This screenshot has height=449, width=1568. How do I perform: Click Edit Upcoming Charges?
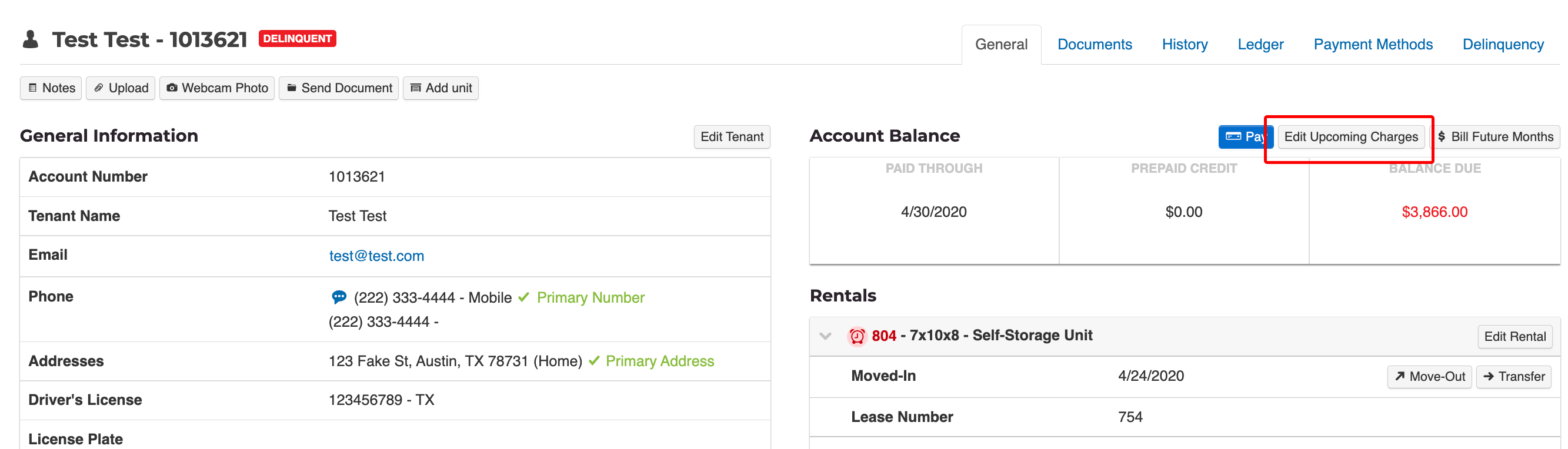click(x=1350, y=137)
